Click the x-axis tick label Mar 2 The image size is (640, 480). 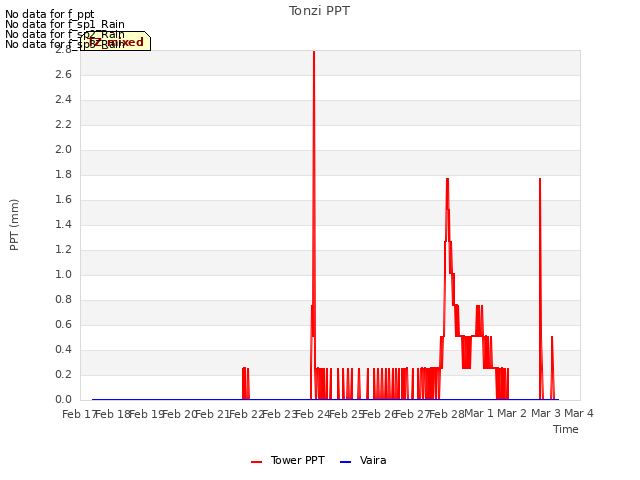click(x=512, y=413)
